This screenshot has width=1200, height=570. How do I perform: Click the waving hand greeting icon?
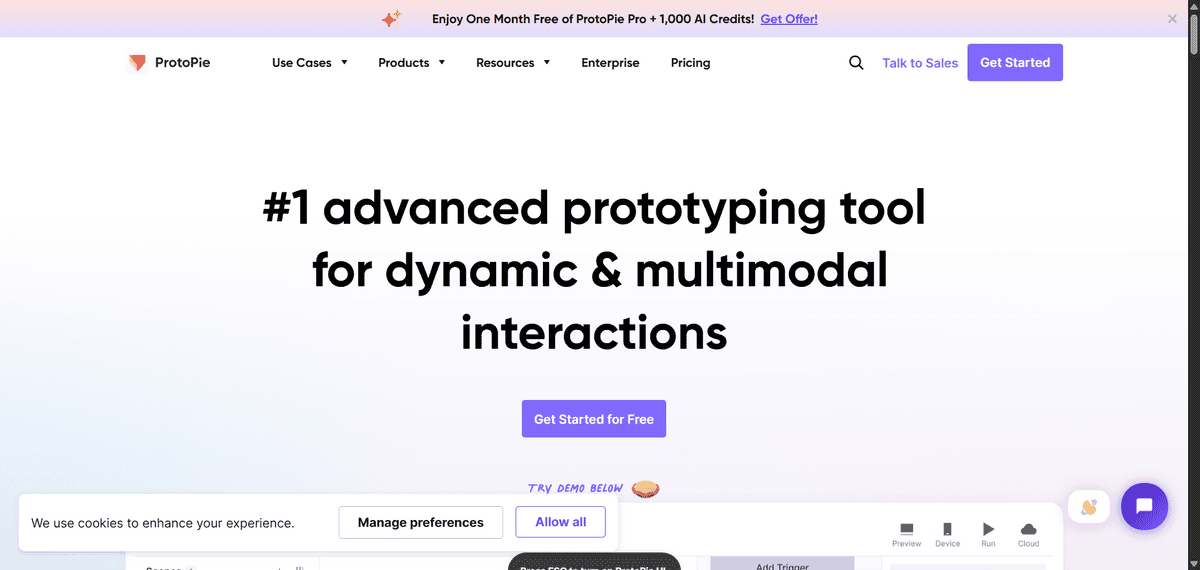tap(1089, 507)
